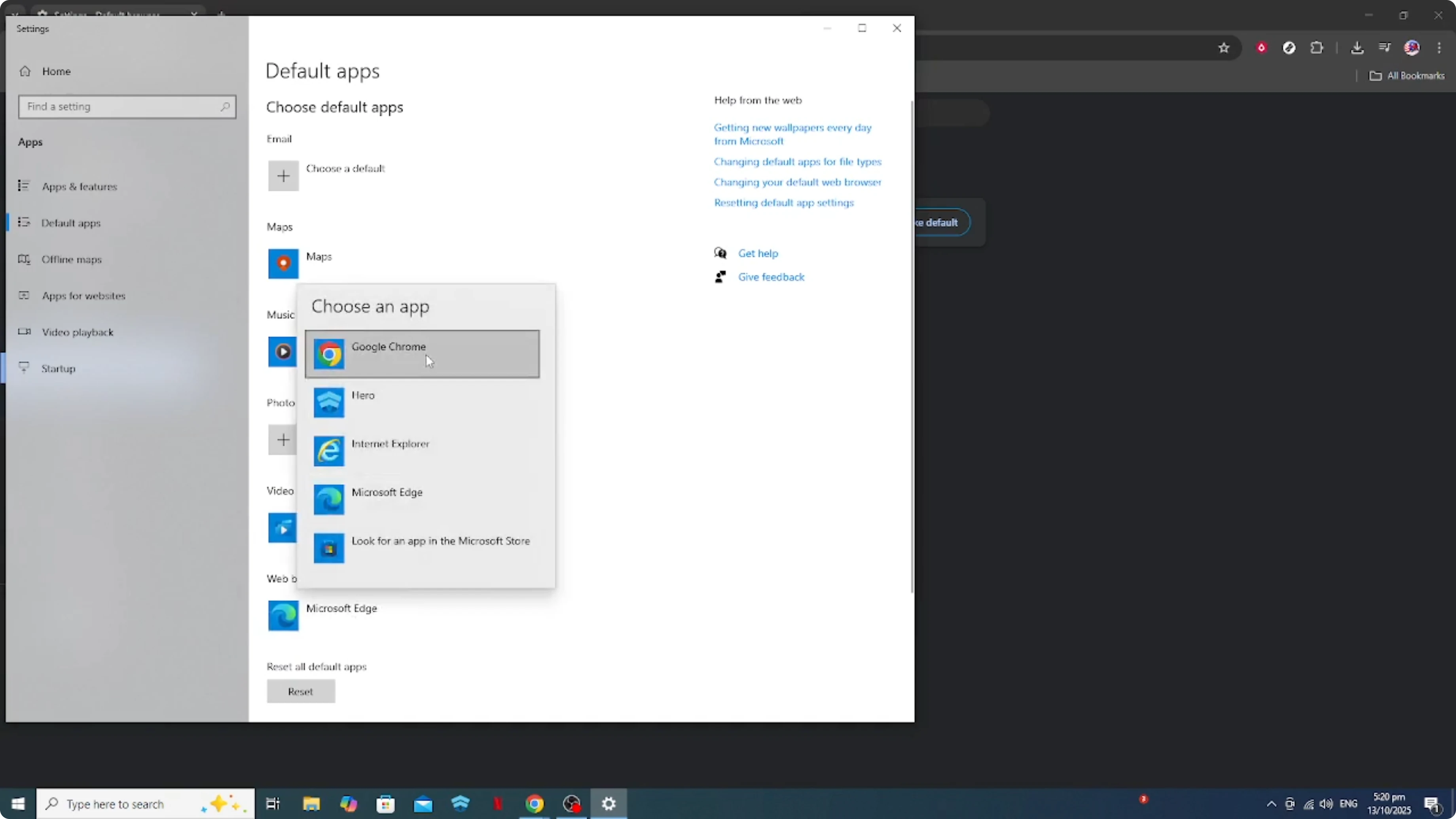Click the plus to choose a default Email app
Screen dimensions: 1456x819
pyautogui.click(x=283, y=176)
